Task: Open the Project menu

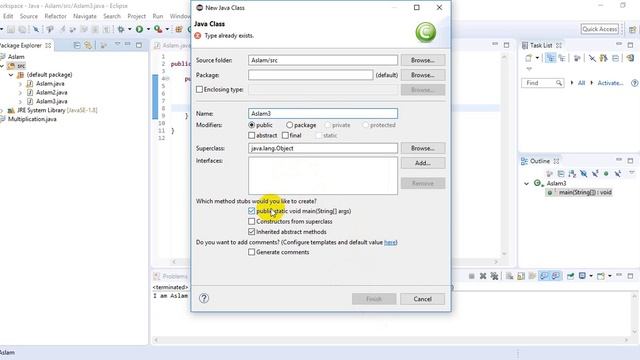Action: 136,16
